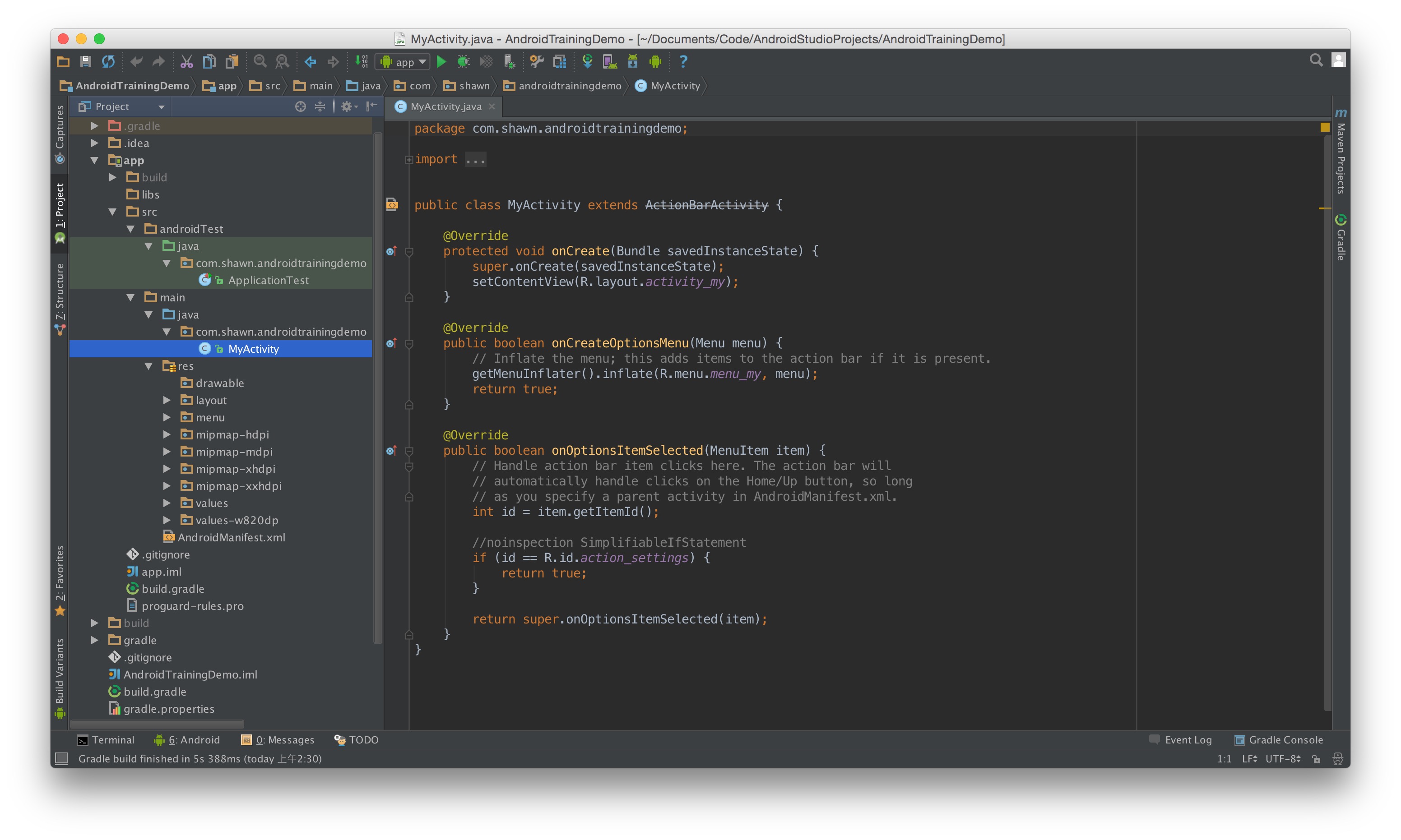This screenshot has width=1401, height=840.
Task: Open a project with the folder icon
Action: [x=63, y=62]
